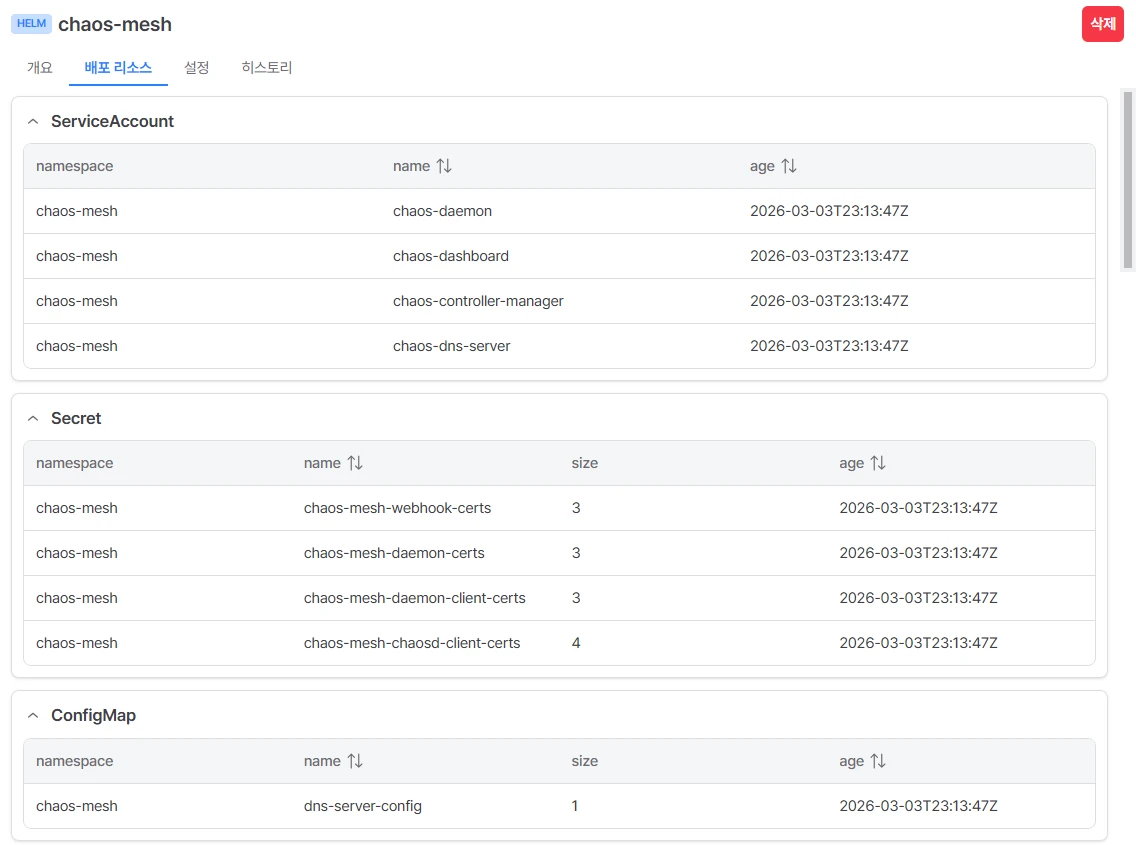
Task: Collapse the ConfigMap section
Action: (33, 716)
